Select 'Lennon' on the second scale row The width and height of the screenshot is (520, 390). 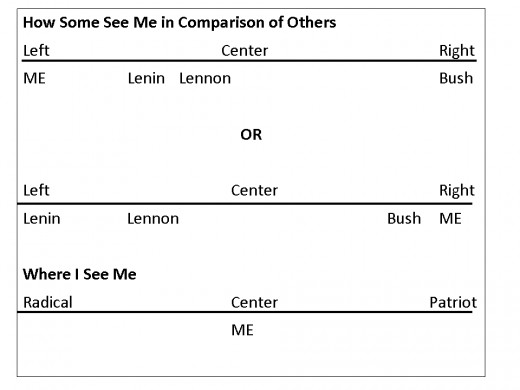point(153,219)
